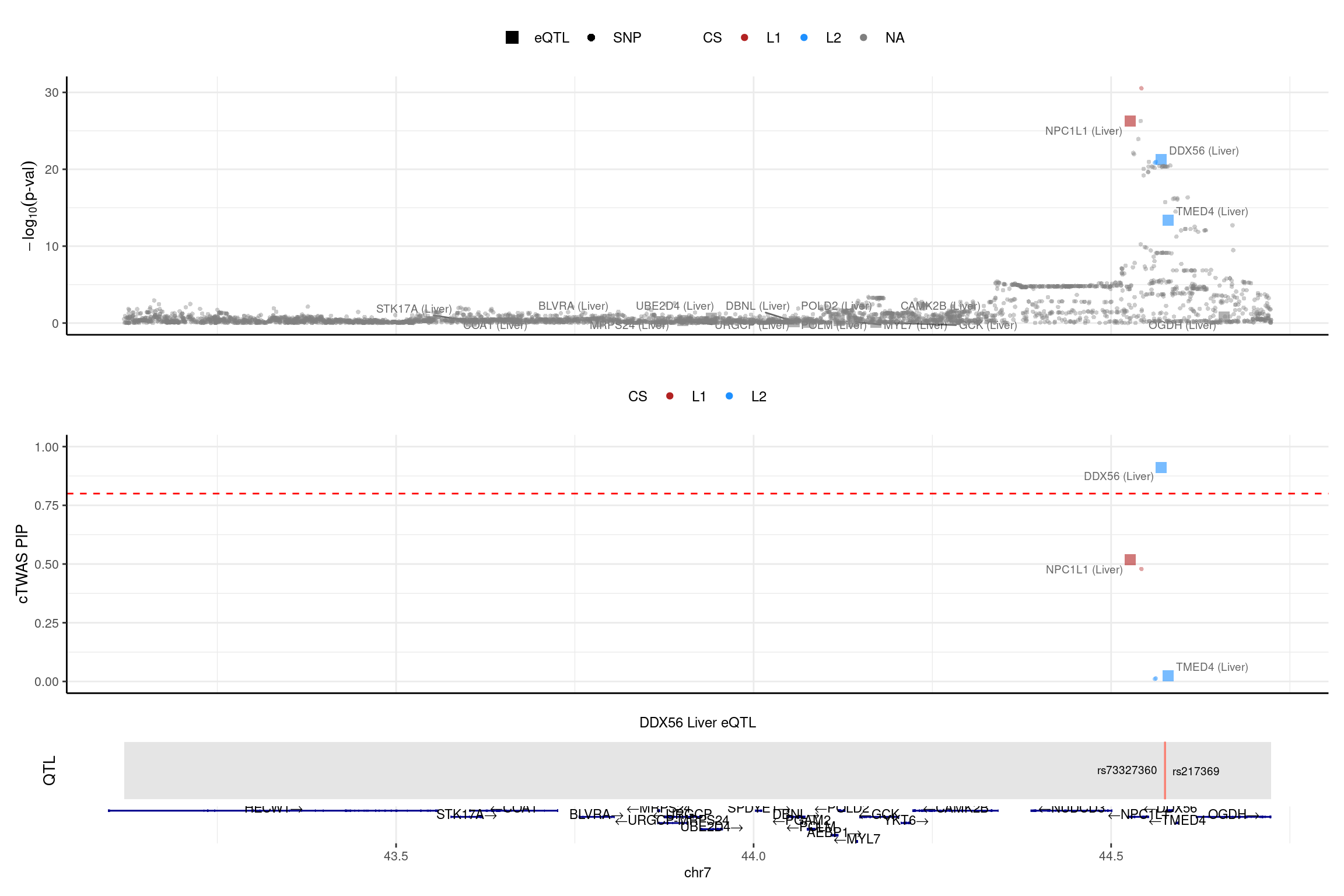Select the gray NA dot in top legend
This screenshot has width=1344, height=896.
pos(863,37)
